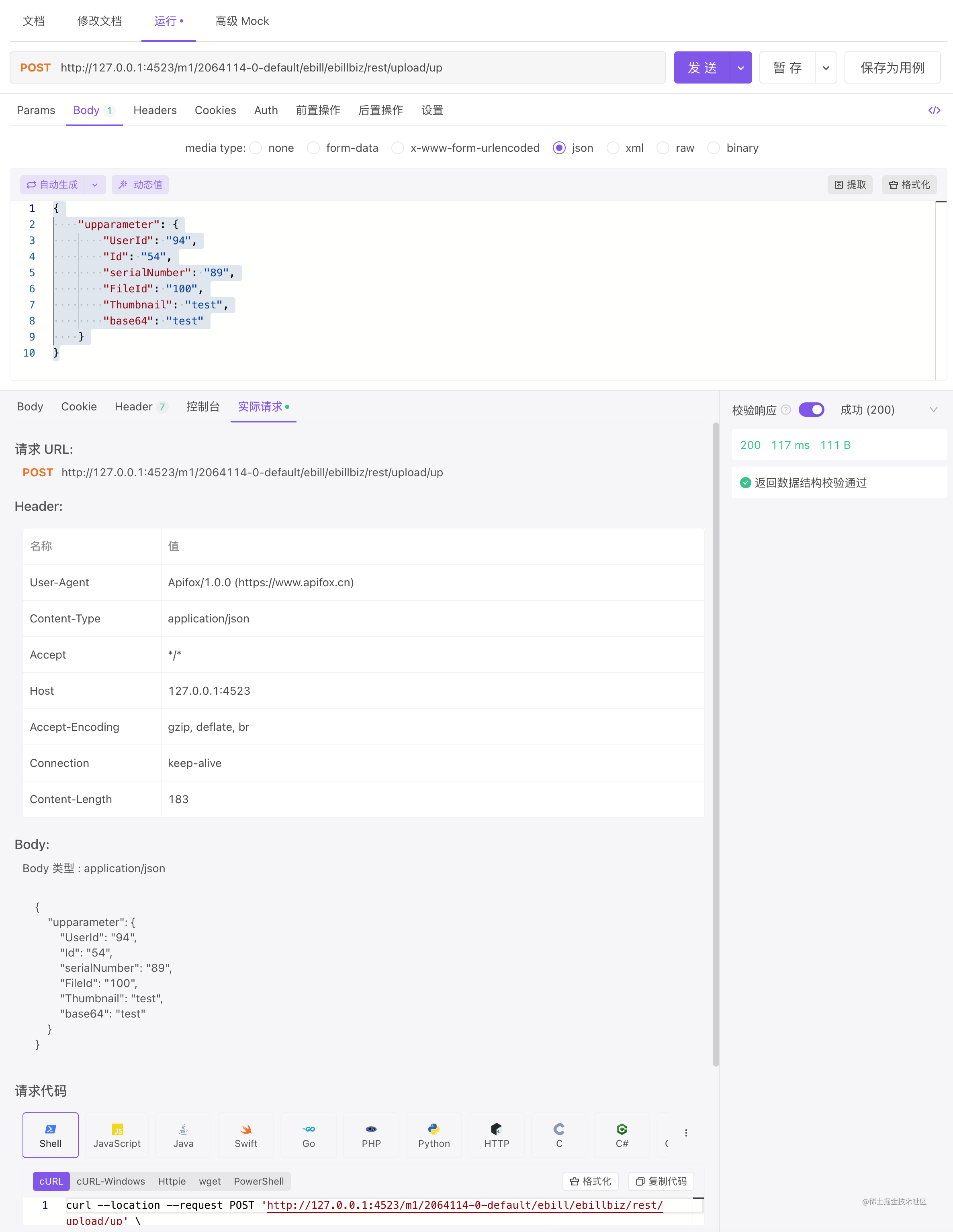
Task: Select the HTTP language icon
Action: (497, 1134)
